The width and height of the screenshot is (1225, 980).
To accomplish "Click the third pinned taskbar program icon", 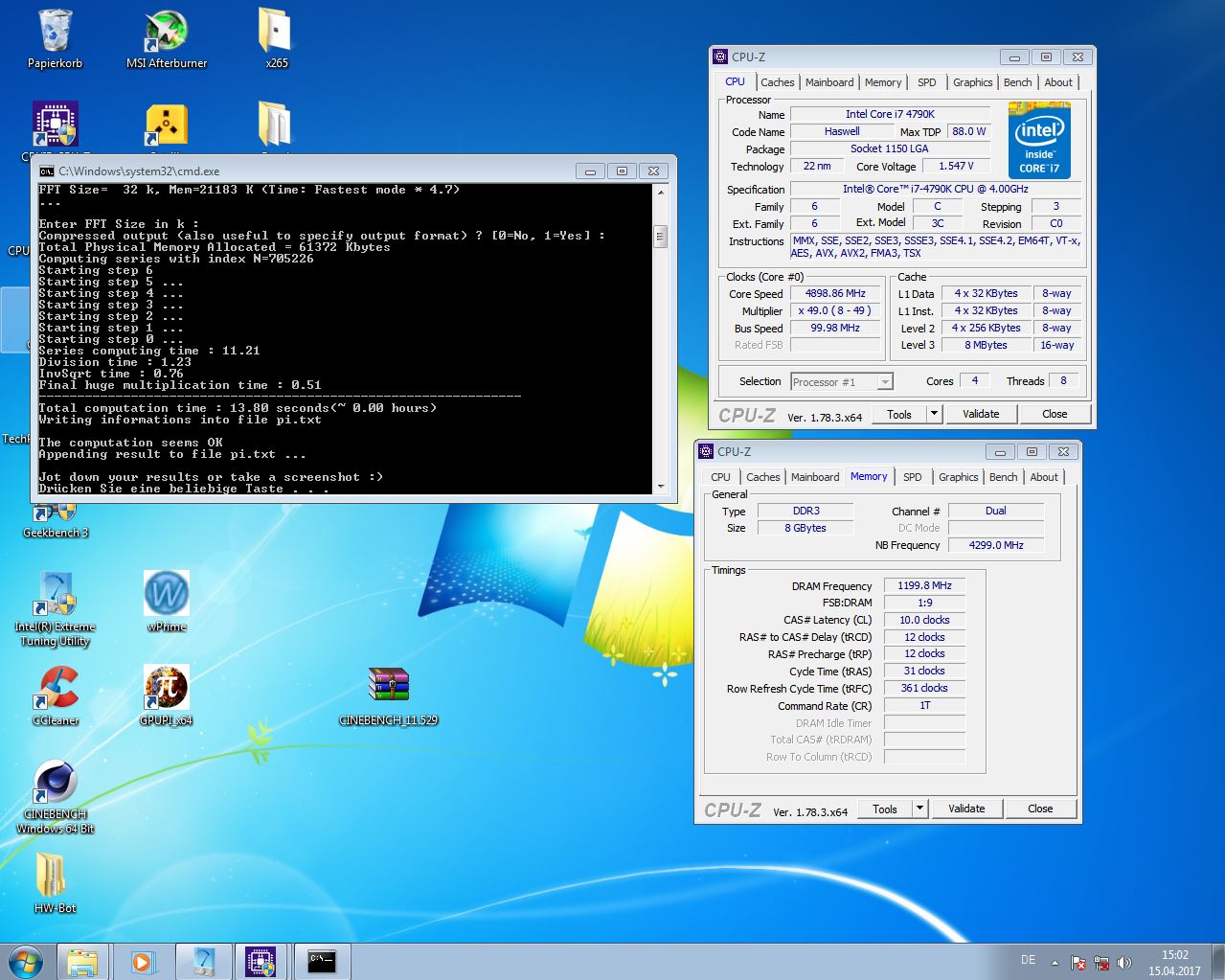I will pyautogui.click(x=203, y=961).
